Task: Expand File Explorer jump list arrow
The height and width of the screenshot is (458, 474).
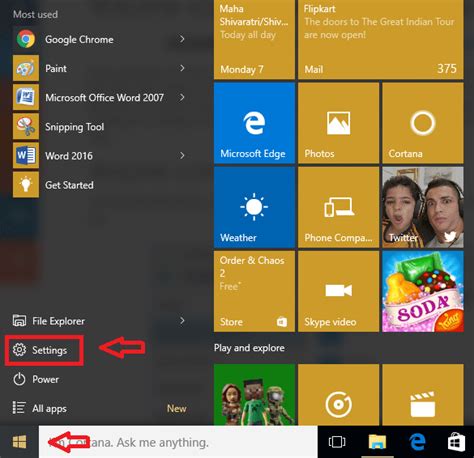Action: pos(182,321)
